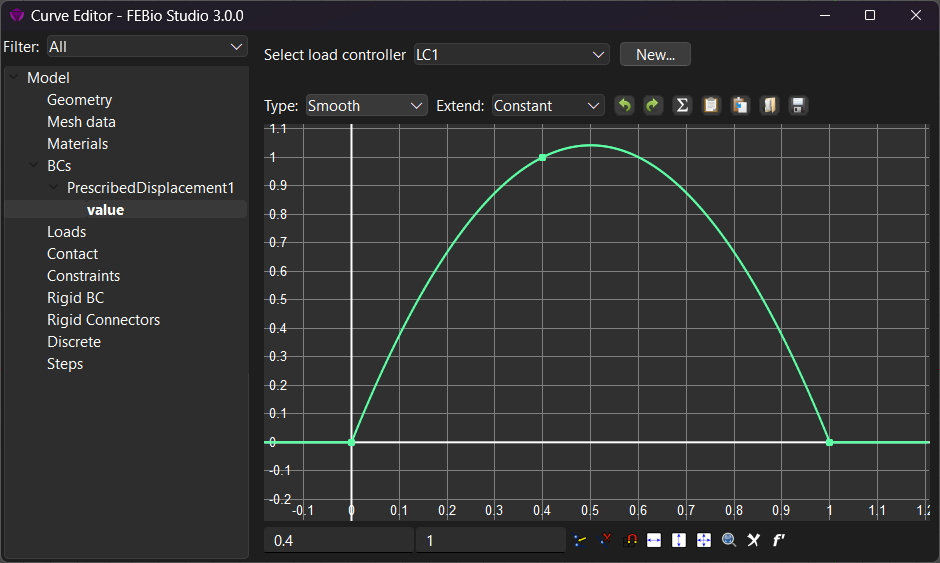Screen dimensions: 940x563
Task: Select Discrete in the model tree
Action: click(74, 342)
